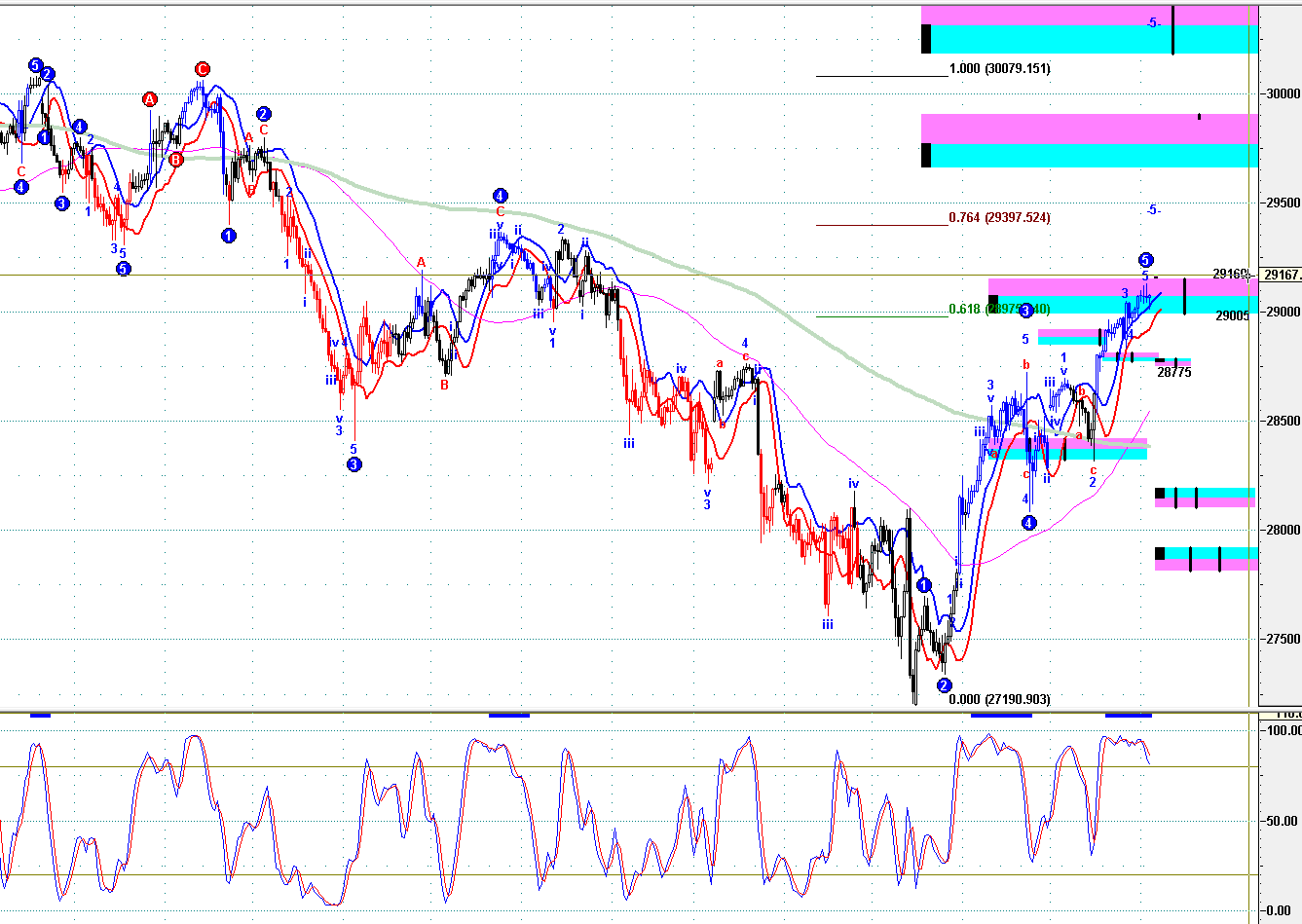The height and width of the screenshot is (924, 1302).
Task: Click the 27500 price axis label
Action: (x=1283, y=640)
